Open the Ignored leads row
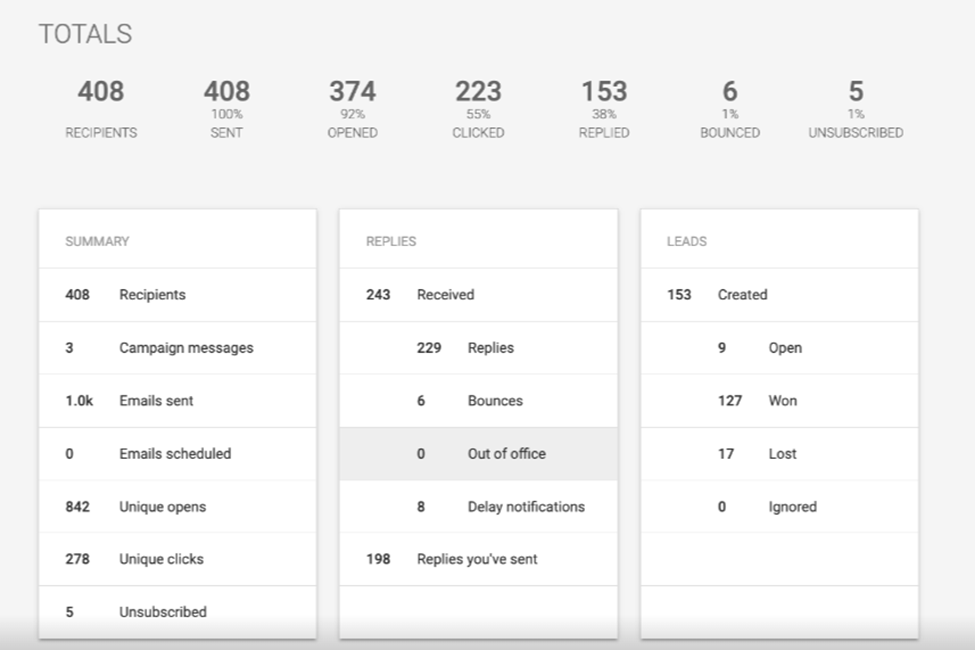 click(780, 506)
